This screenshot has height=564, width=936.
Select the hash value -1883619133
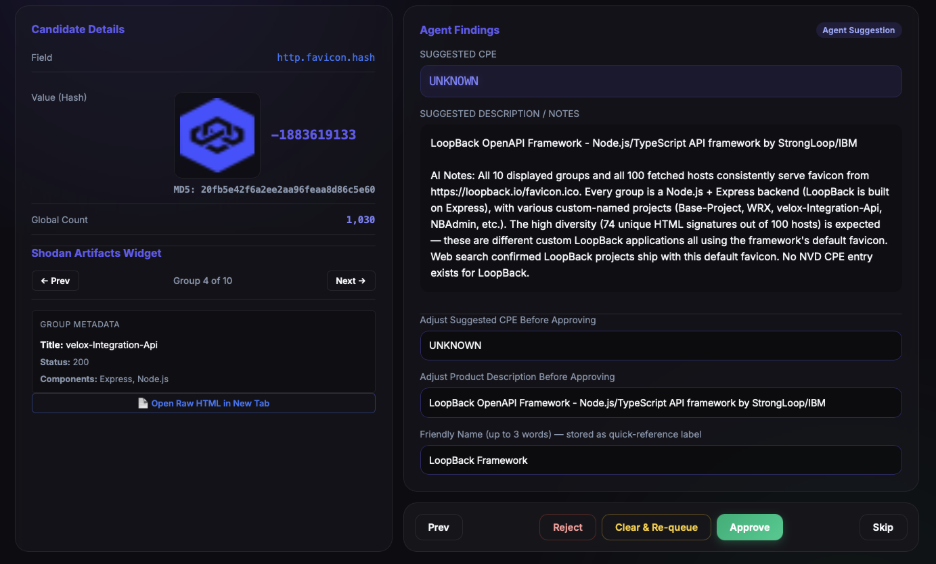click(313, 135)
